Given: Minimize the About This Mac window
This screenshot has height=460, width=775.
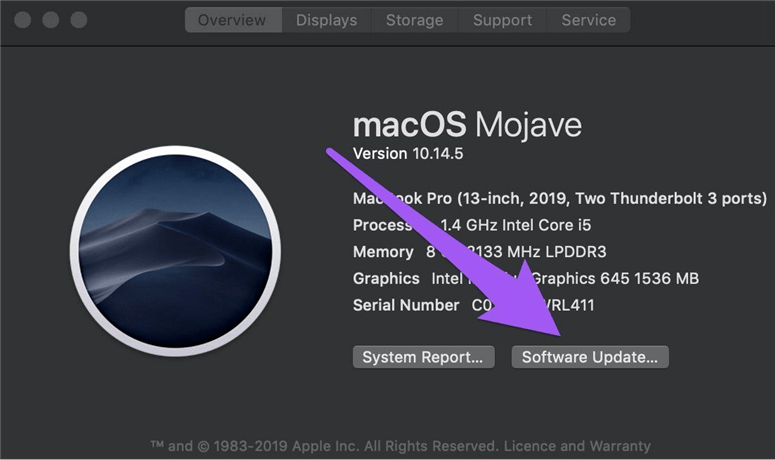Looking at the screenshot, I should 50,20.
